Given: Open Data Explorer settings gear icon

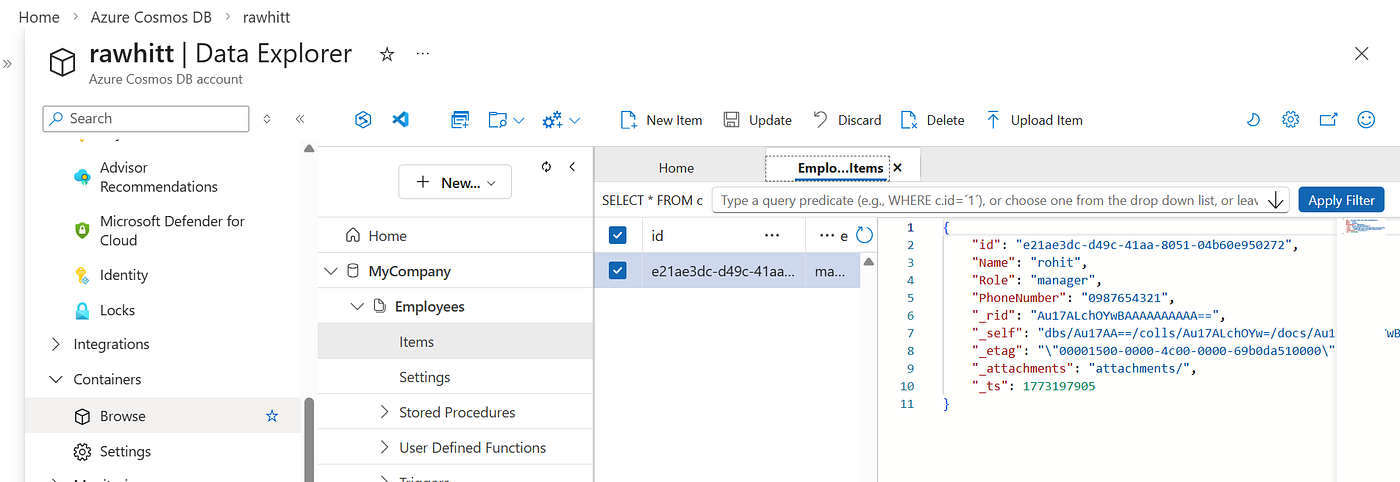Looking at the screenshot, I should (x=1291, y=120).
